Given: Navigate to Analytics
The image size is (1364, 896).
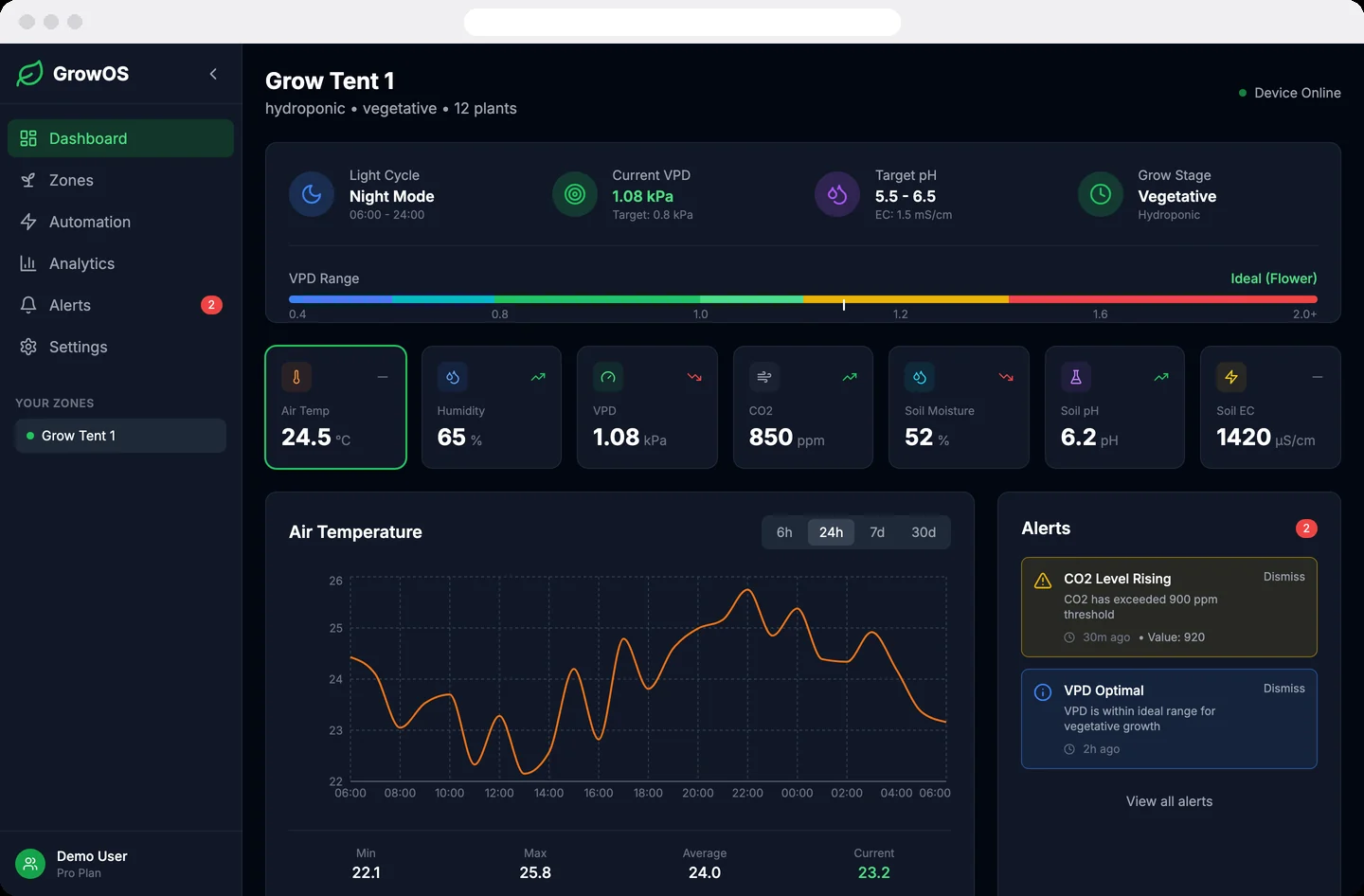Looking at the screenshot, I should (120, 263).
